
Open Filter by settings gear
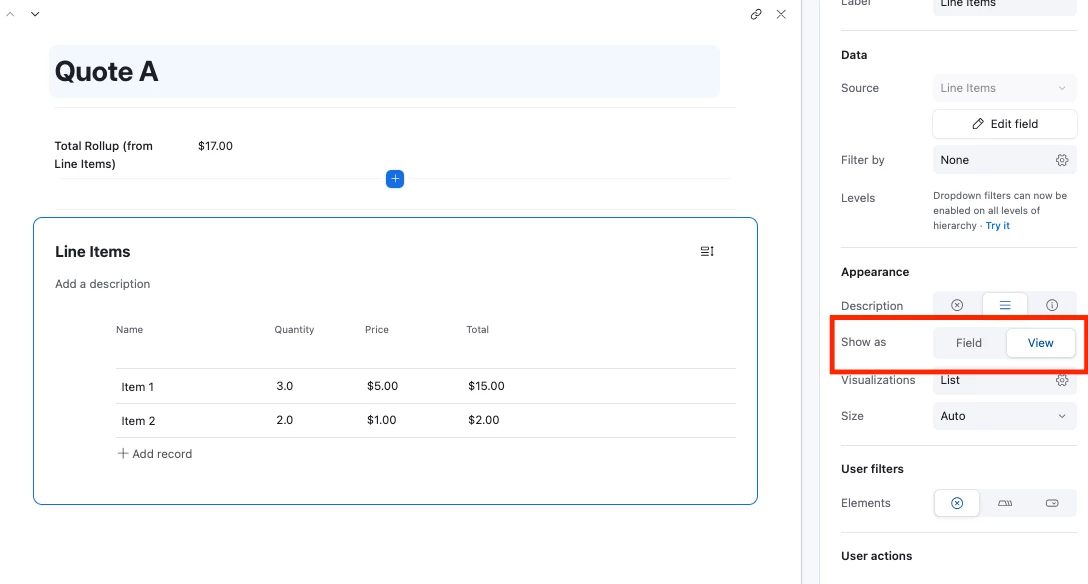click(x=1062, y=160)
